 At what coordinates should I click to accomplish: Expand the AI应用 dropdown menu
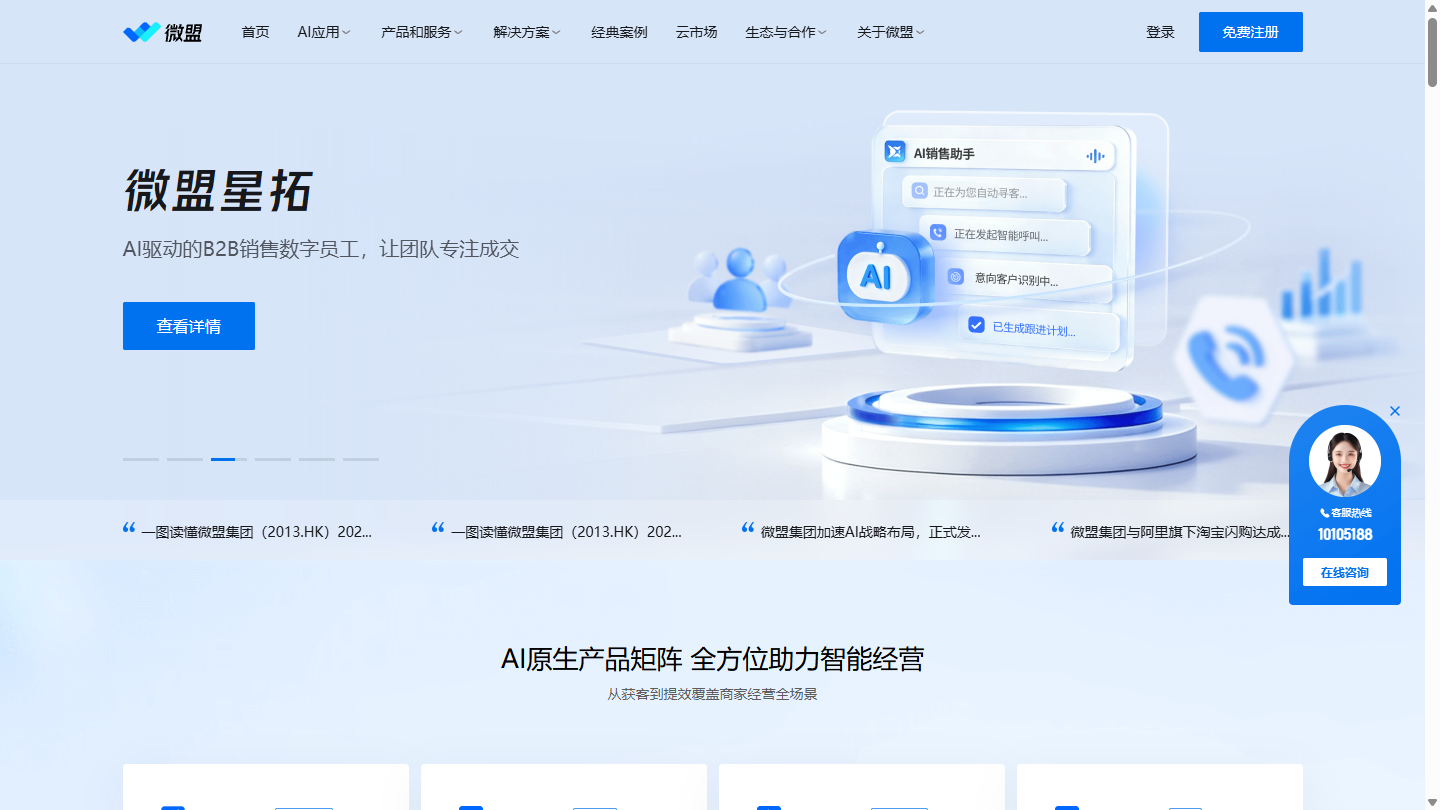tap(324, 32)
